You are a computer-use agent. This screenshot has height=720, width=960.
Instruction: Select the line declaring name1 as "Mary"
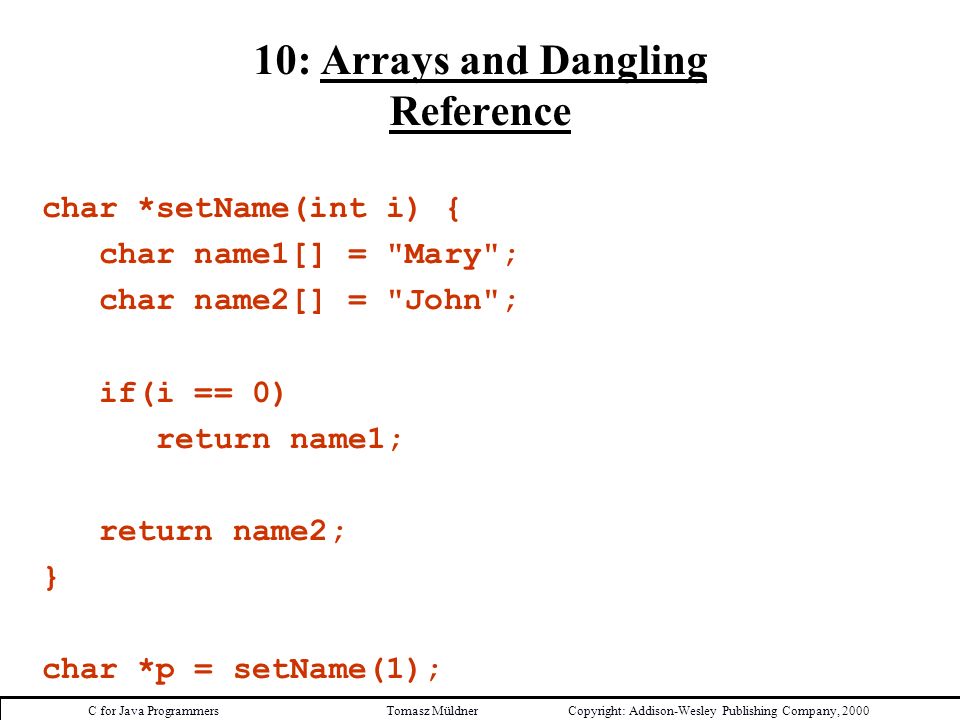coord(309,255)
